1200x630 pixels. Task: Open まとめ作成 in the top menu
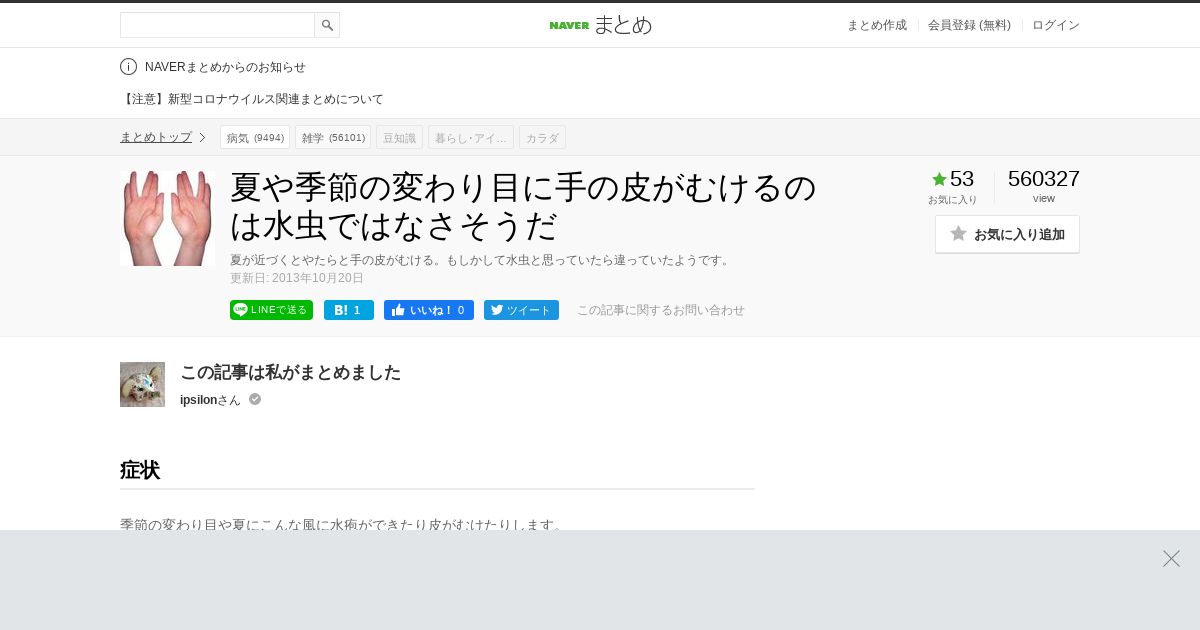click(x=877, y=25)
